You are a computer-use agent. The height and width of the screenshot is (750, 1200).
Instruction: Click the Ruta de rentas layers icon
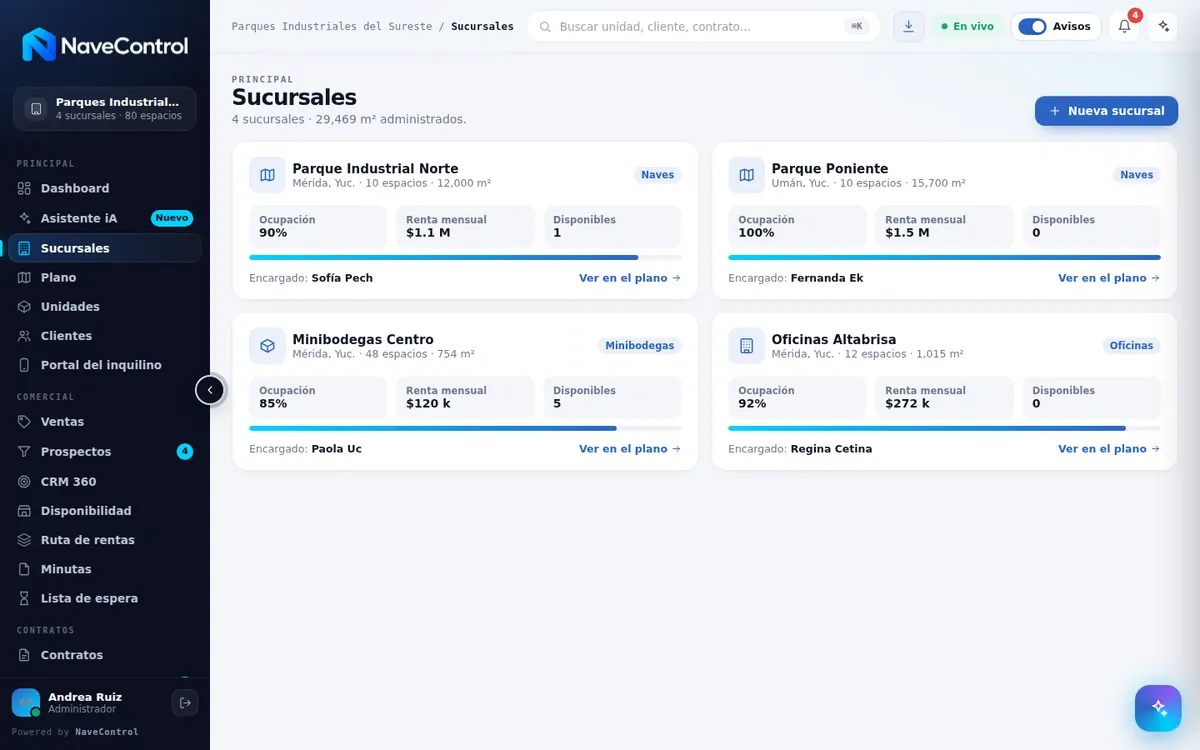click(25, 540)
